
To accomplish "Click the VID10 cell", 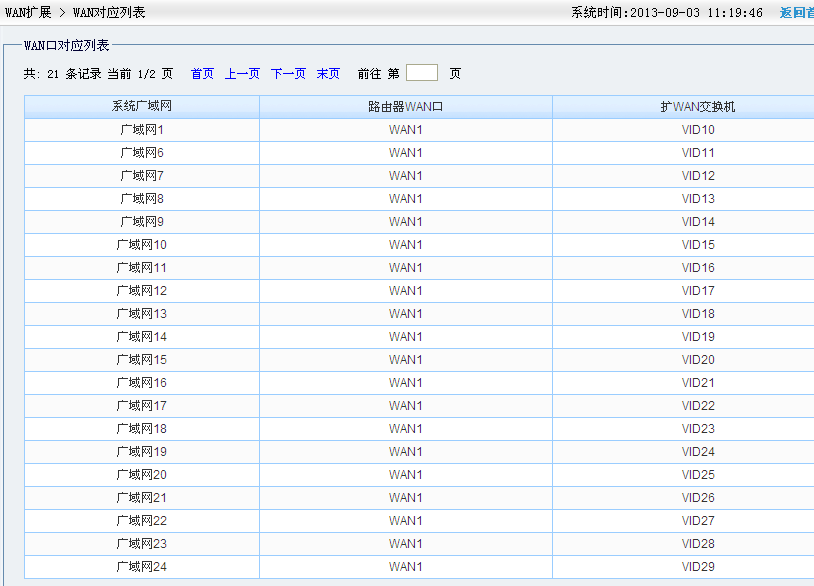I will (x=698, y=130).
